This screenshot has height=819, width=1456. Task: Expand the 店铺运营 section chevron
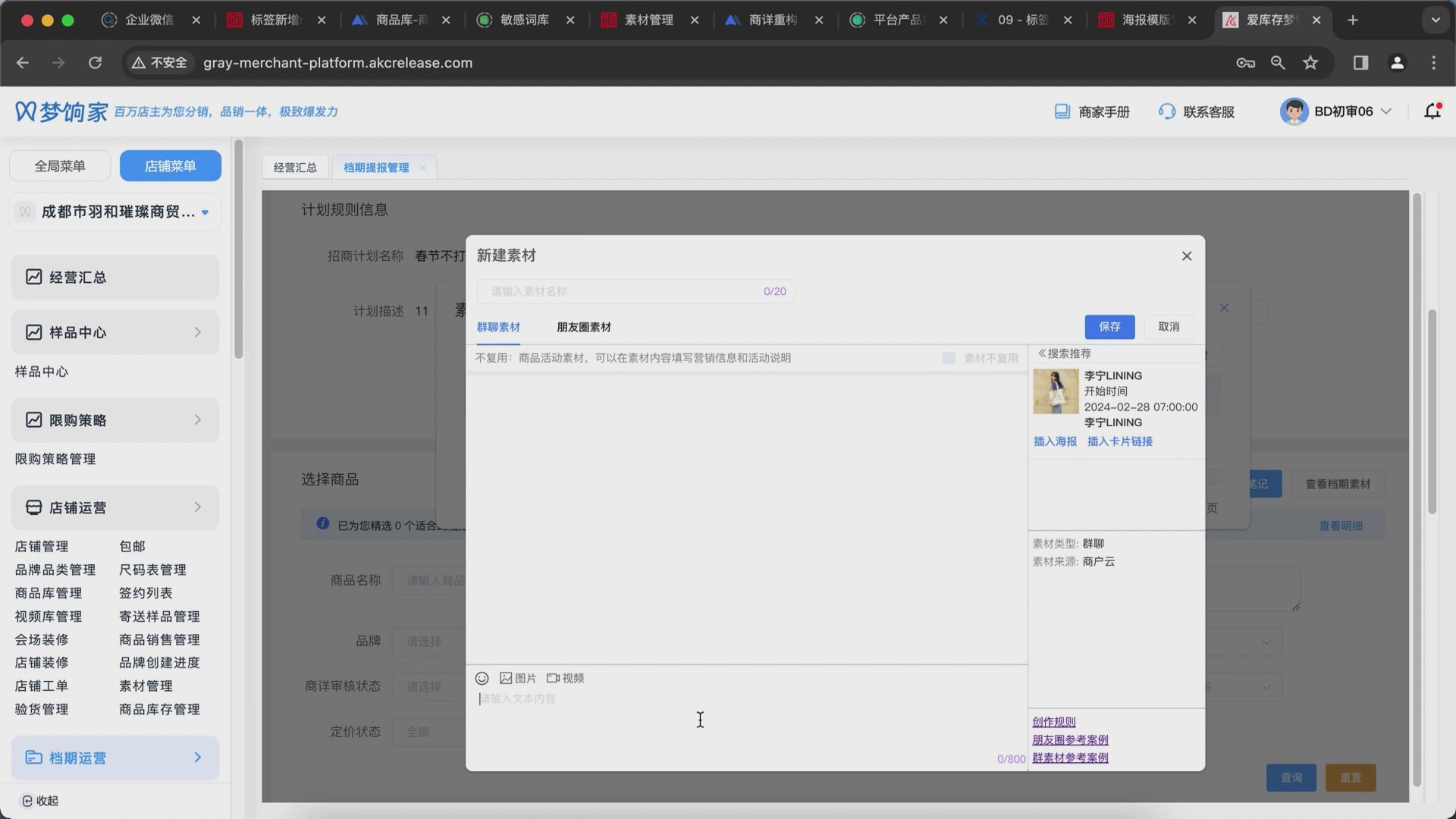pos(196,507)
